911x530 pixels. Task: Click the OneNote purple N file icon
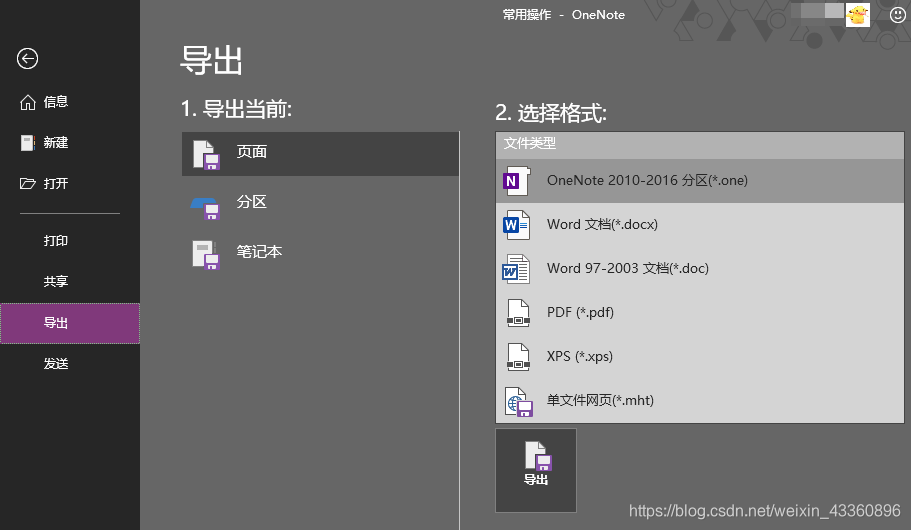[x=517, y=181]
